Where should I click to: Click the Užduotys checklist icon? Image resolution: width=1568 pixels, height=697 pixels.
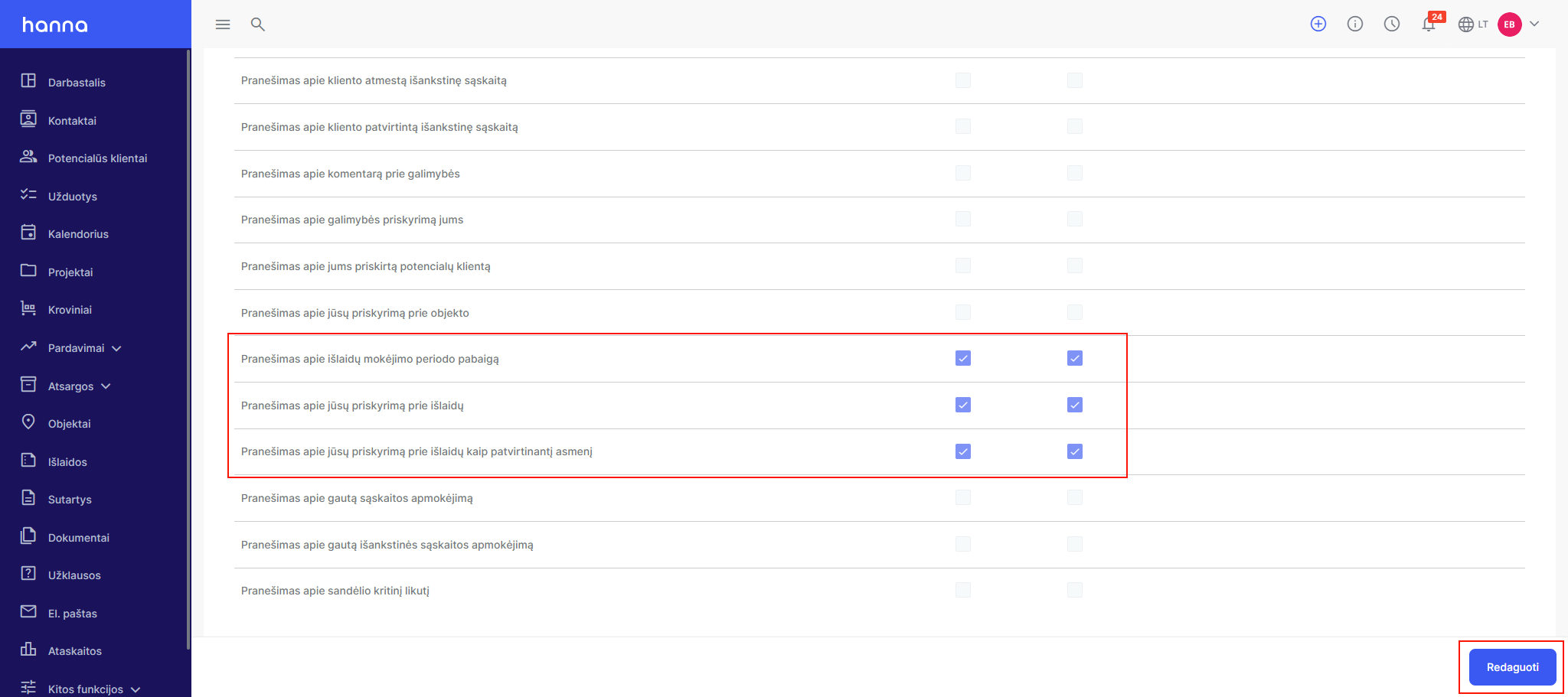[28, 195]
